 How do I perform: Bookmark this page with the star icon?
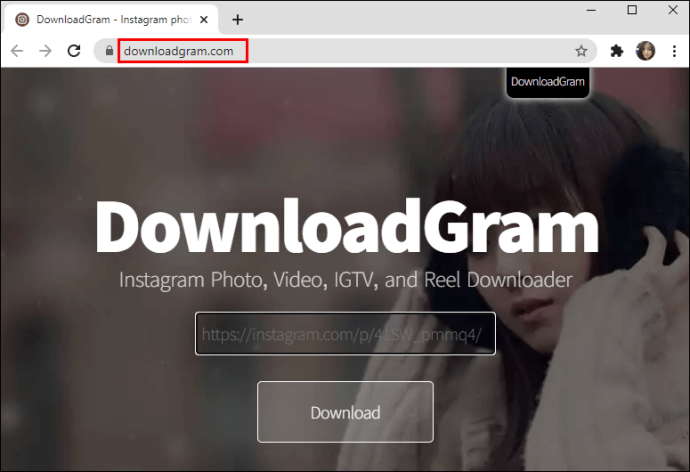pyautogui.click(x=581, y=51)
